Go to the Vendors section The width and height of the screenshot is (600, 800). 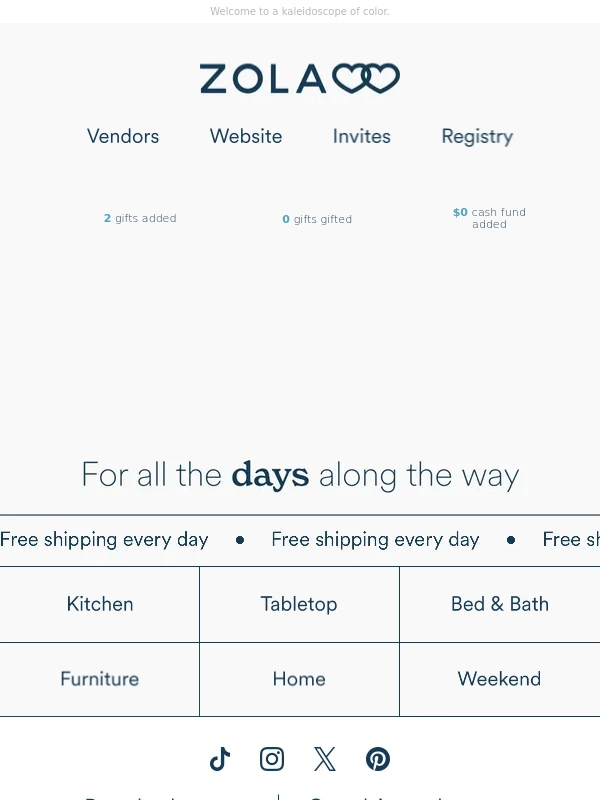(123, 136)
